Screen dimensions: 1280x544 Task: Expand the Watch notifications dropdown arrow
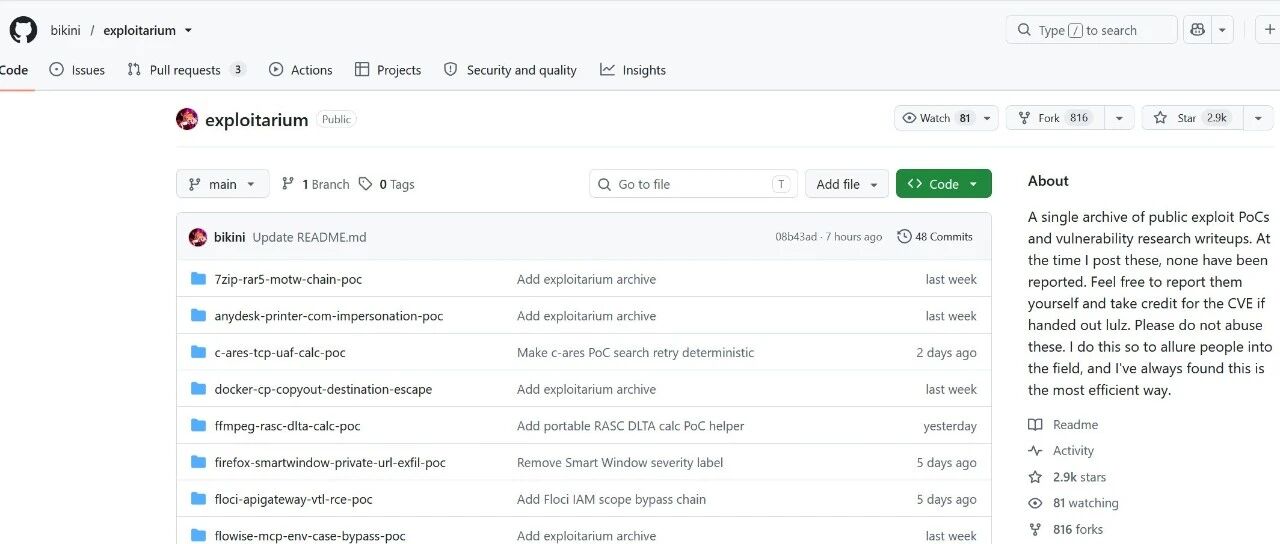988,118
